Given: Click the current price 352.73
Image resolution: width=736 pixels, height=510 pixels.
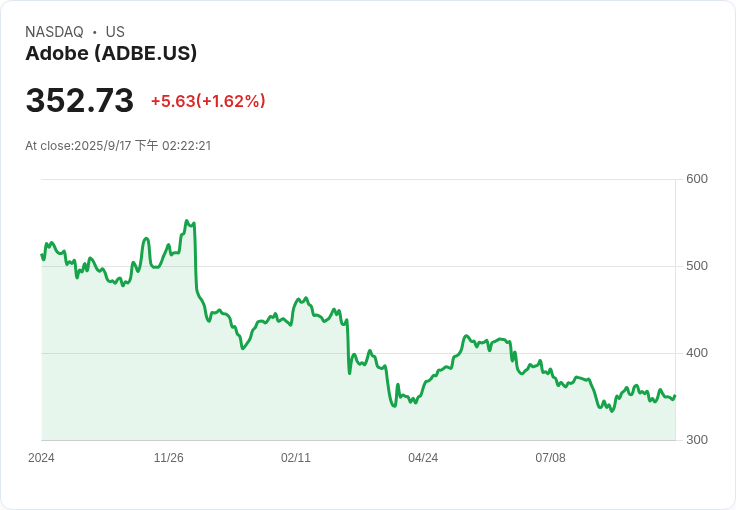Looking at the screenshot, I should 79,100.
